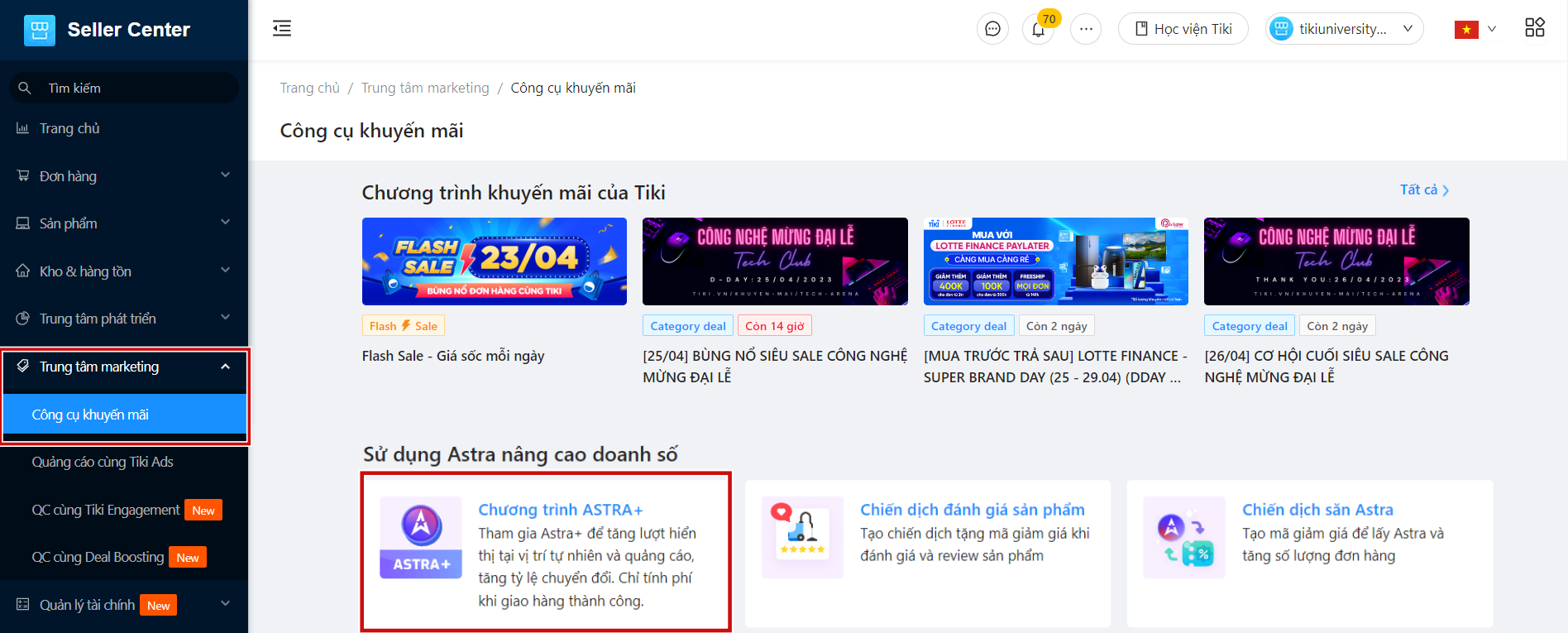Click the Trung tâm marketing tag icon

(22, 366)
